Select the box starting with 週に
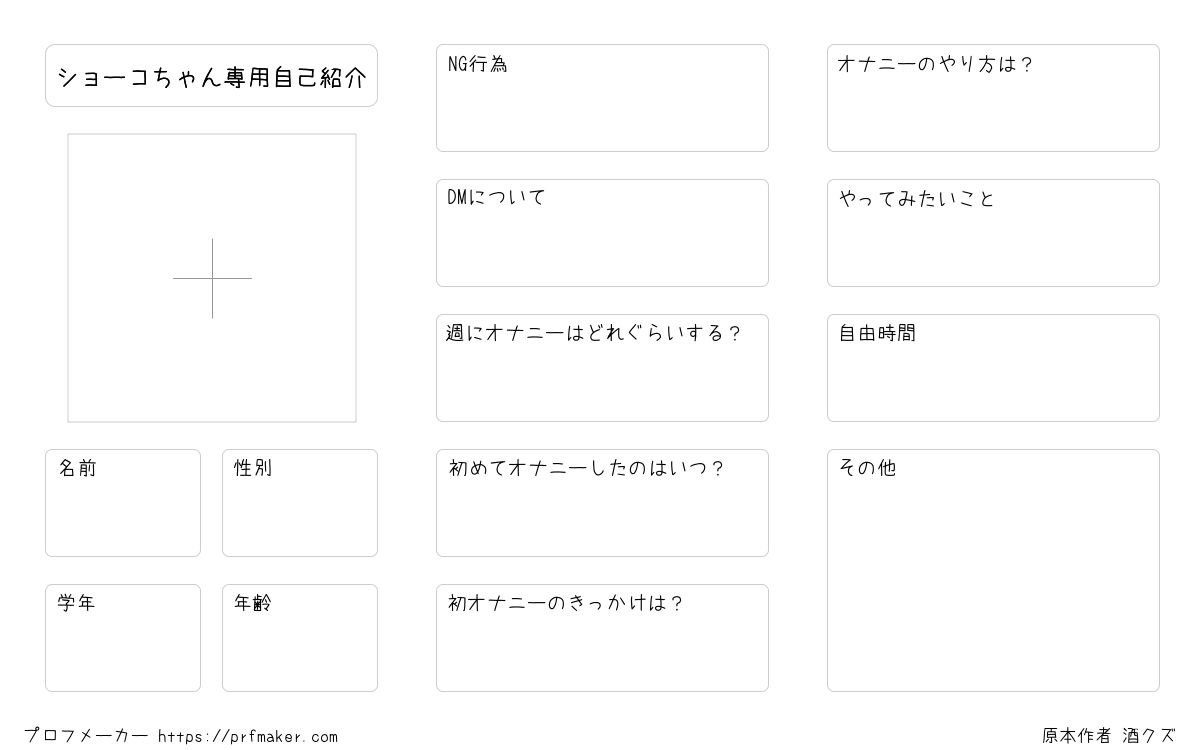This screenshot has height=750, width=1200. (602, 368)
